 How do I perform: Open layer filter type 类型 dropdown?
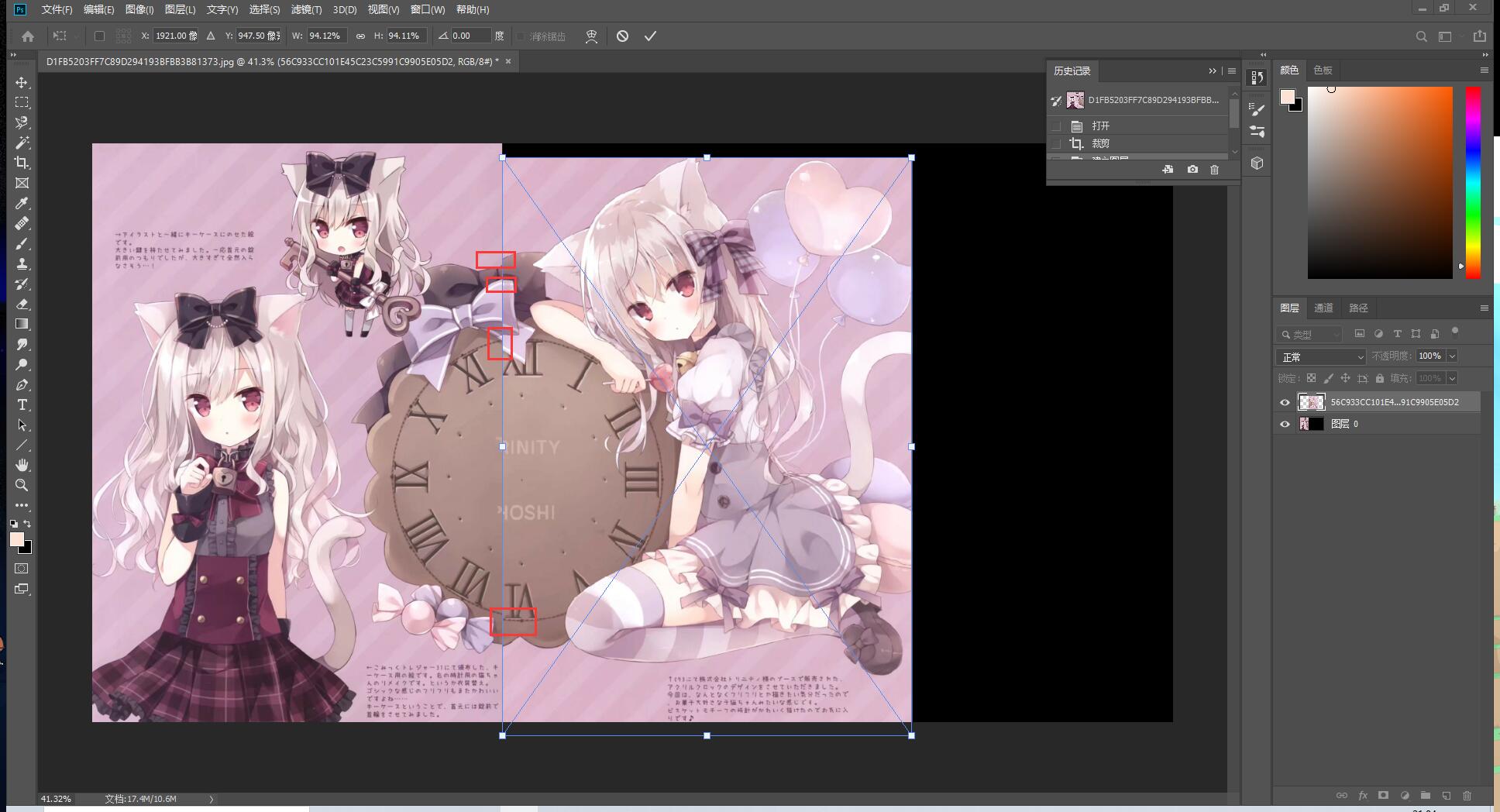coord(1309,334)
